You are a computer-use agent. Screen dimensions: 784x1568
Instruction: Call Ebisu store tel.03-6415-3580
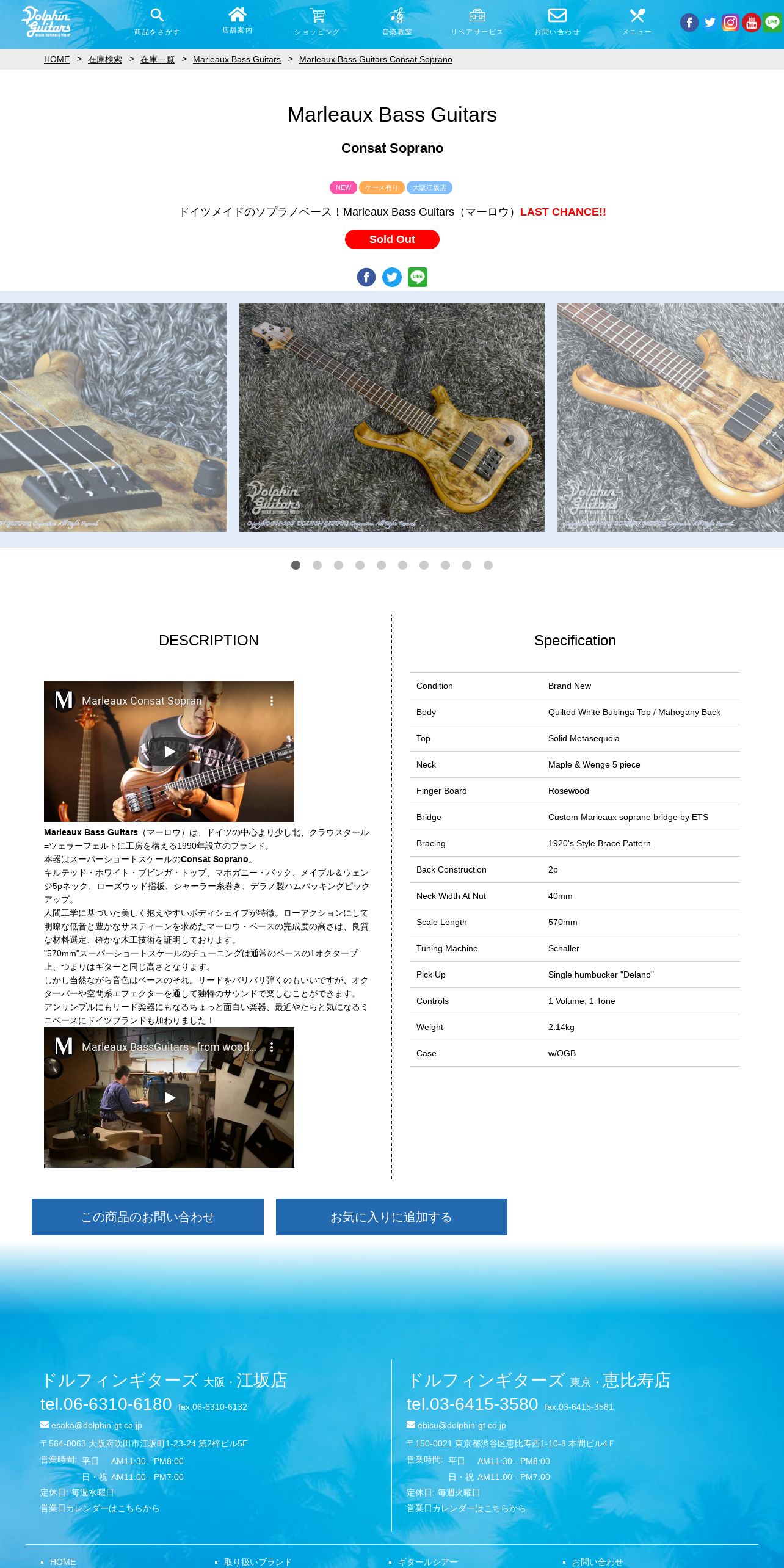pyautogui.click(x=473, y=1404)
